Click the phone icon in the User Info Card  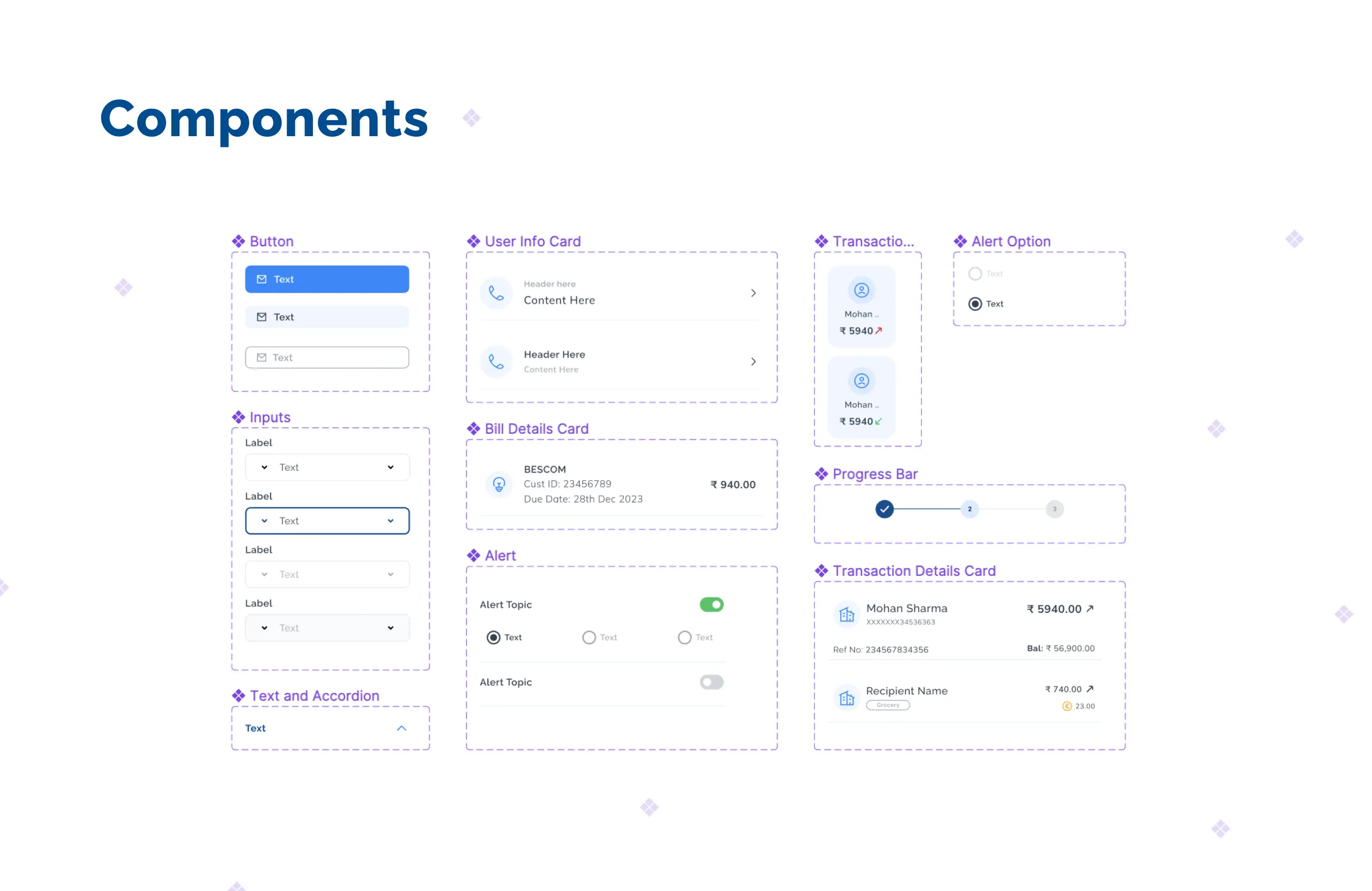pos(496,293)
